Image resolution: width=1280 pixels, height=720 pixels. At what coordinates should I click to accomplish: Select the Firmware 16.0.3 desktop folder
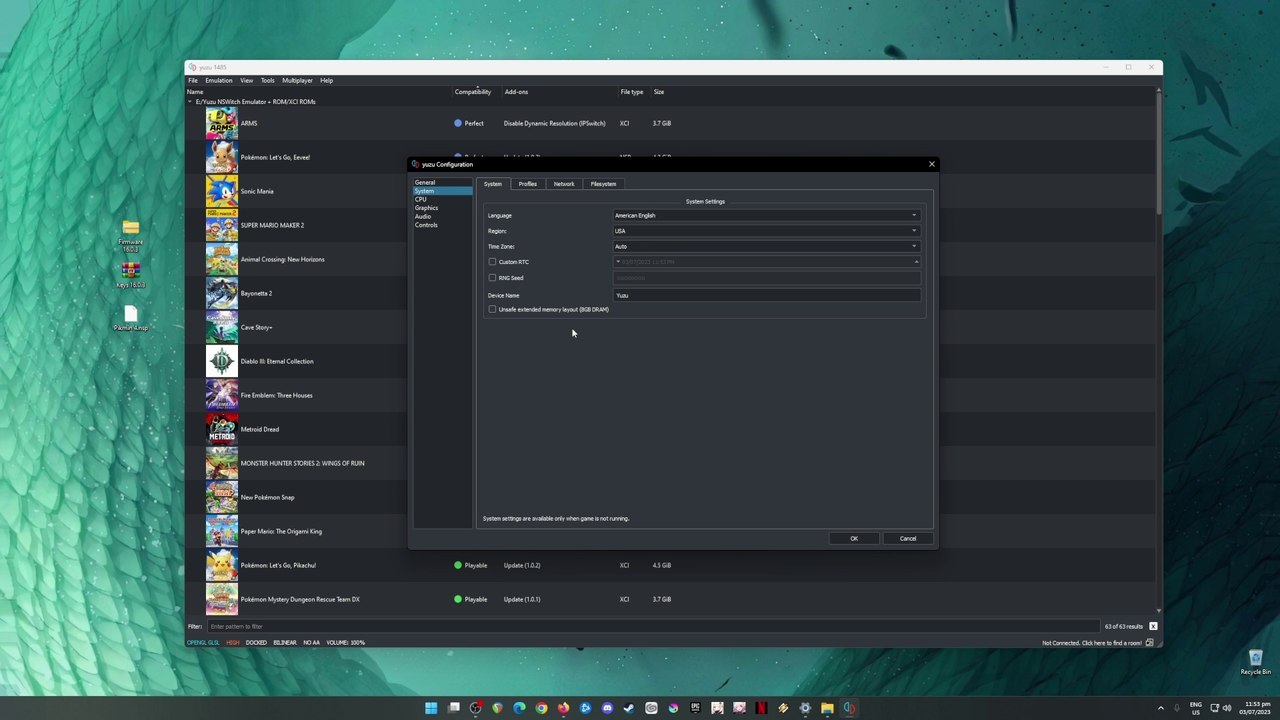coord(130,236)
